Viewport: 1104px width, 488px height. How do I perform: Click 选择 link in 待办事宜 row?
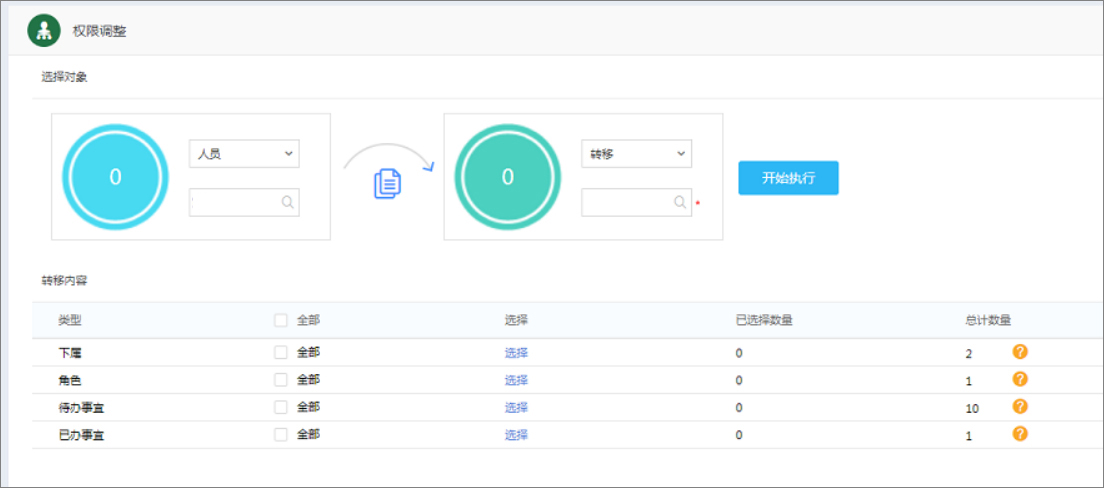516,408
